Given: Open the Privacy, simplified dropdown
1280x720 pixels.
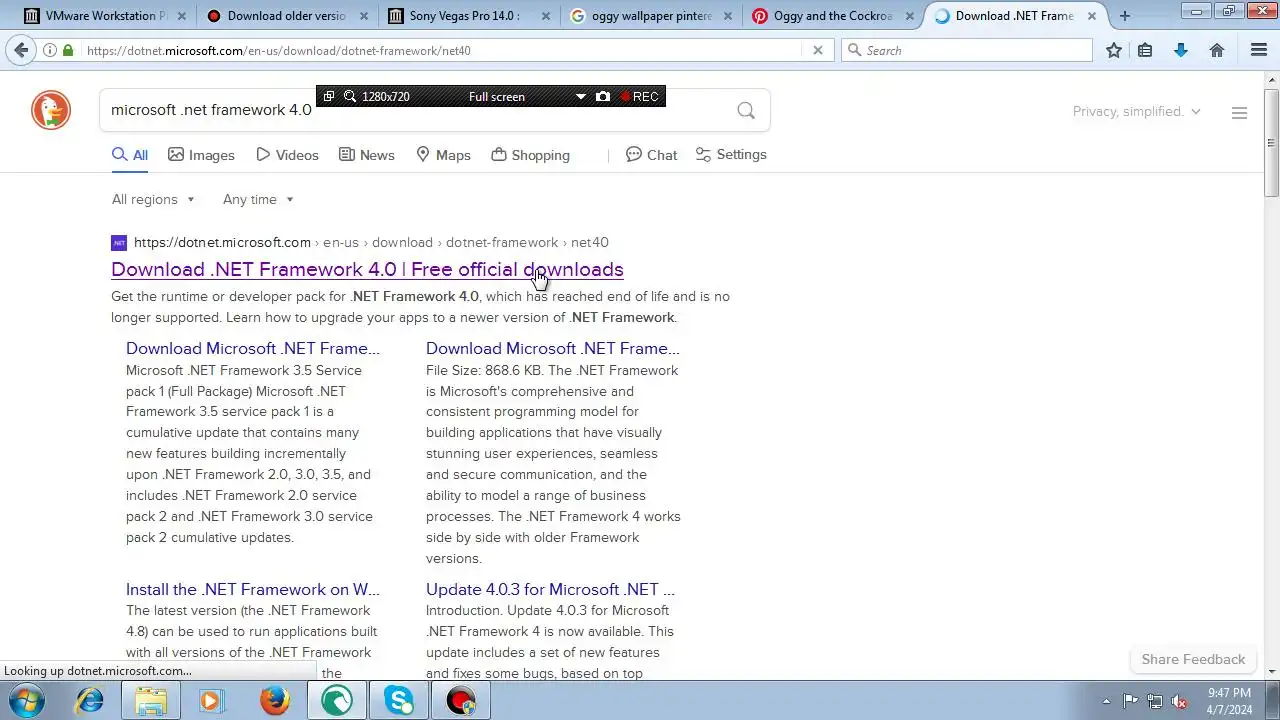Looking at the screenshot, I should (x=1136, y=111).
